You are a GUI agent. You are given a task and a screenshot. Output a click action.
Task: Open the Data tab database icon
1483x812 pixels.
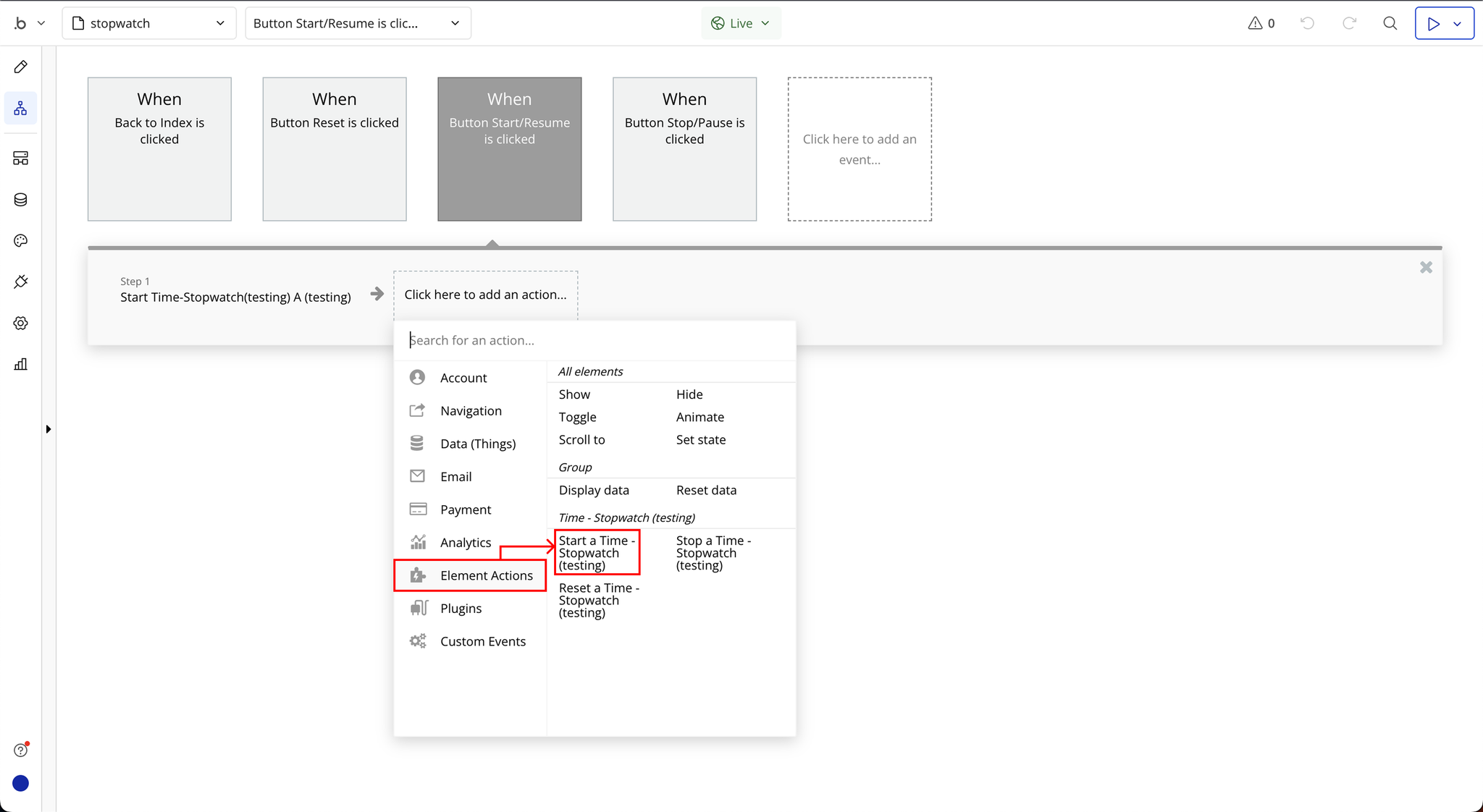[20, 200]
